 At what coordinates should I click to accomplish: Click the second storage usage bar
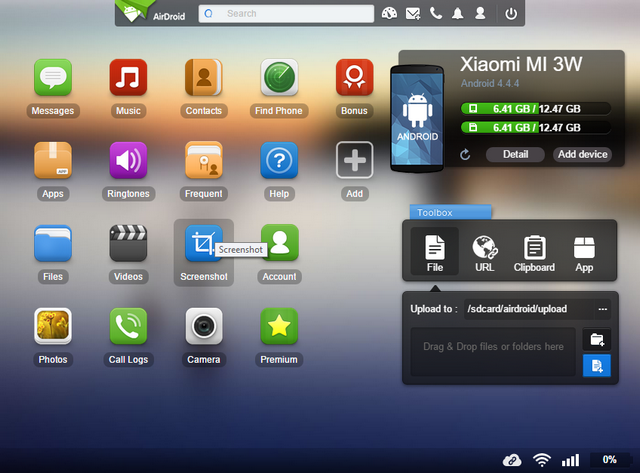pyautogui.click(x=536, y=127)
